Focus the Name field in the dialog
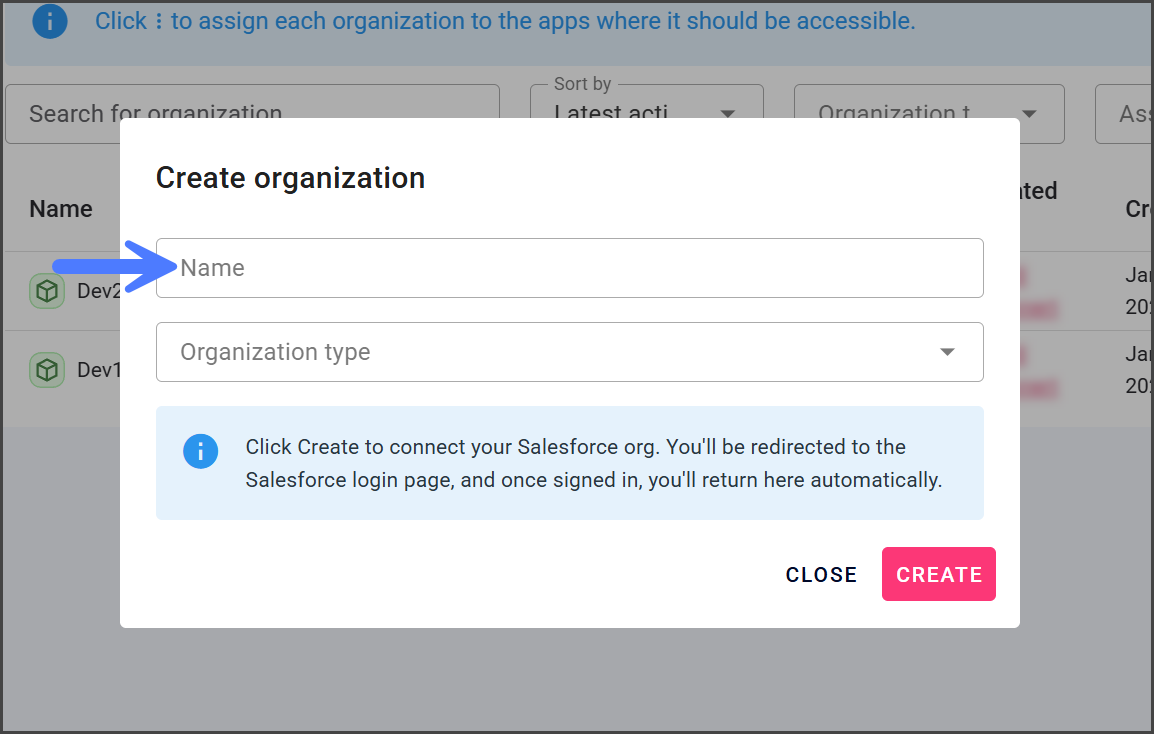This screenshot has width=1154, height=734. tap(570, 268)
